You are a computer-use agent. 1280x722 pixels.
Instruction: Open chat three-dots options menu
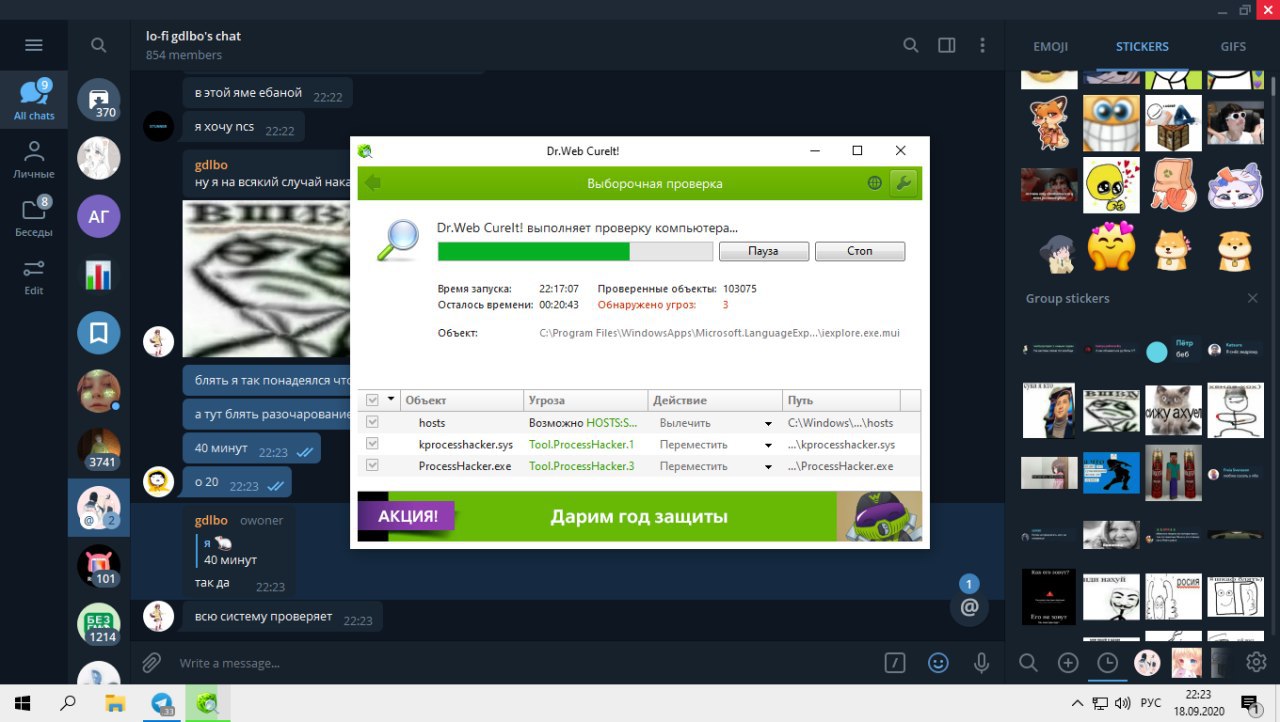tap(982, 45)
